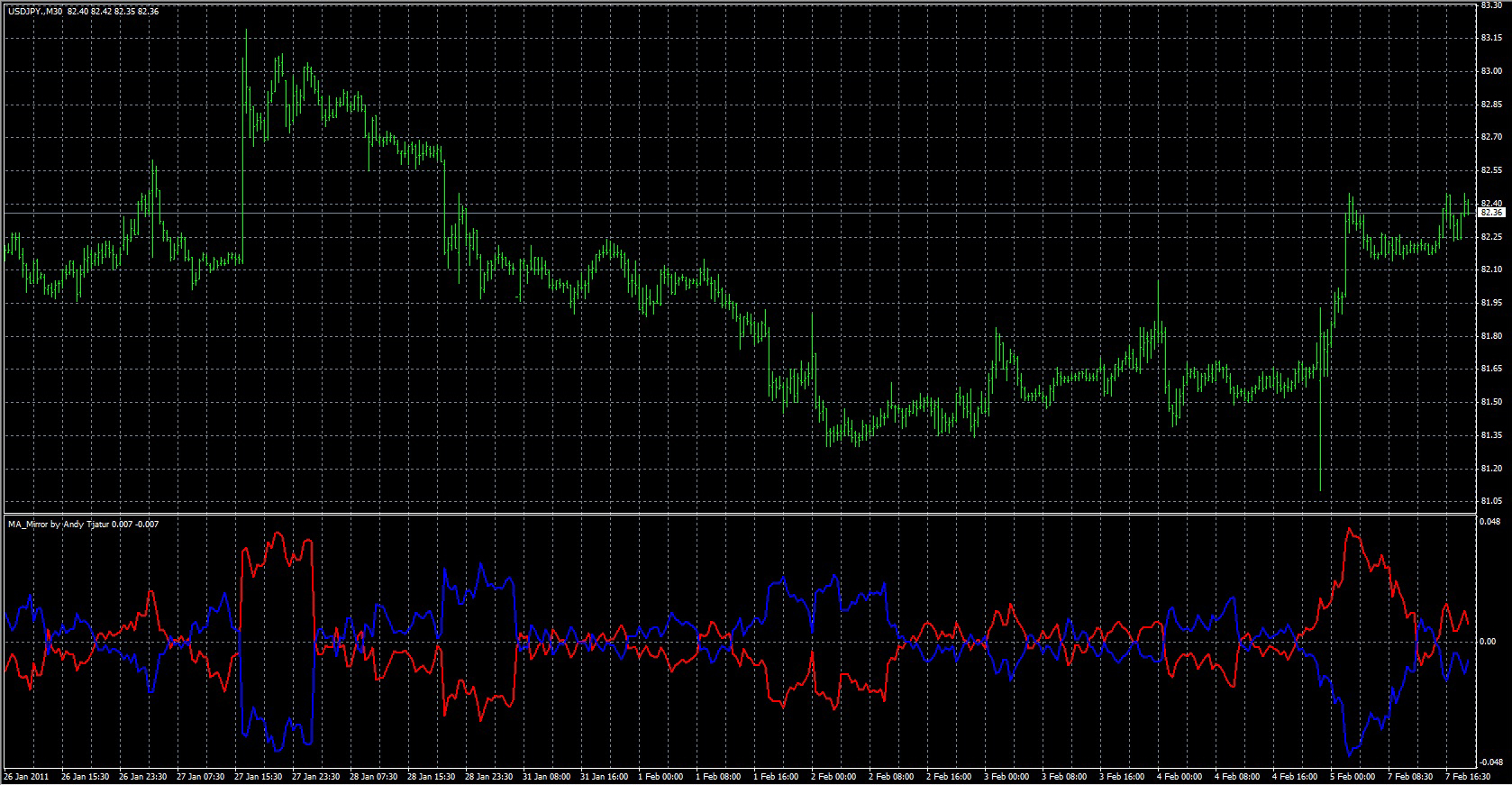Click the -0.048 indicator scale value
The height and width of the screenshot is (785, 1512).
[1489, 762]
